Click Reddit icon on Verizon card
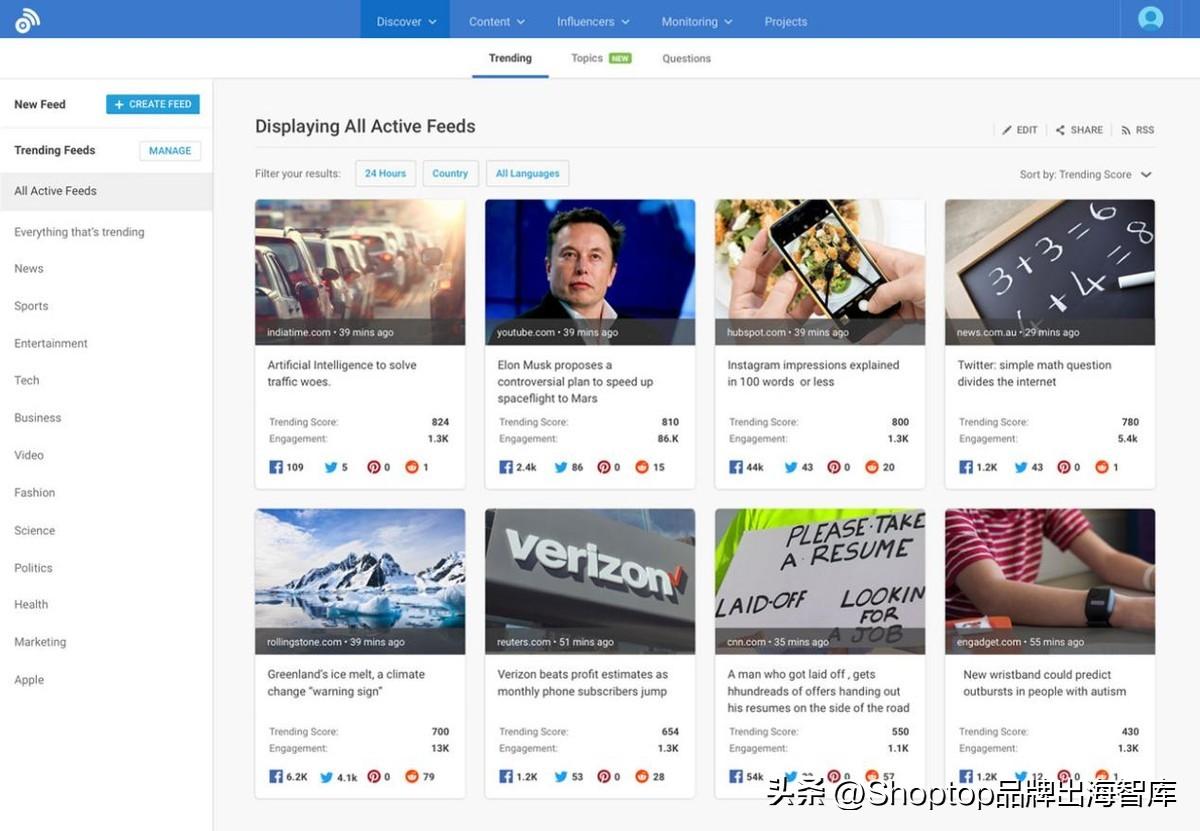The width and height of the screenshot is (1200, 831). coord(642,776)
